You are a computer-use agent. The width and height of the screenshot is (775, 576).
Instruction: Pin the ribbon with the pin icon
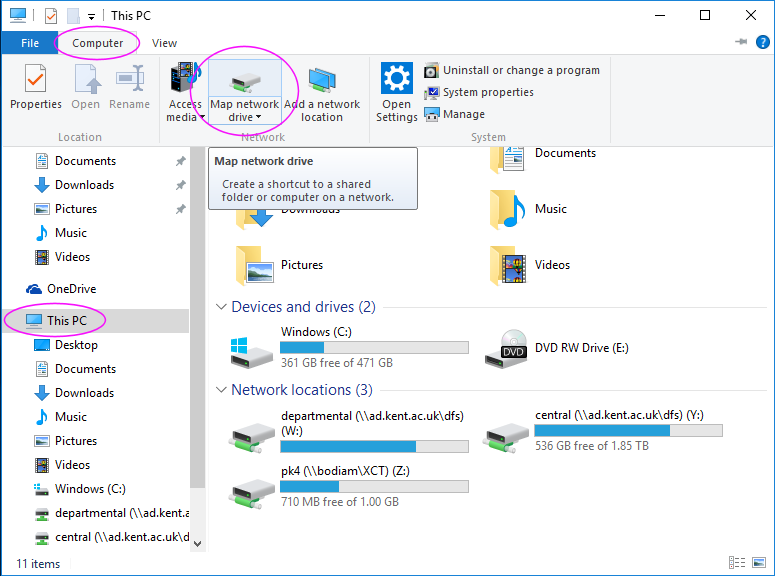(741, 42)
